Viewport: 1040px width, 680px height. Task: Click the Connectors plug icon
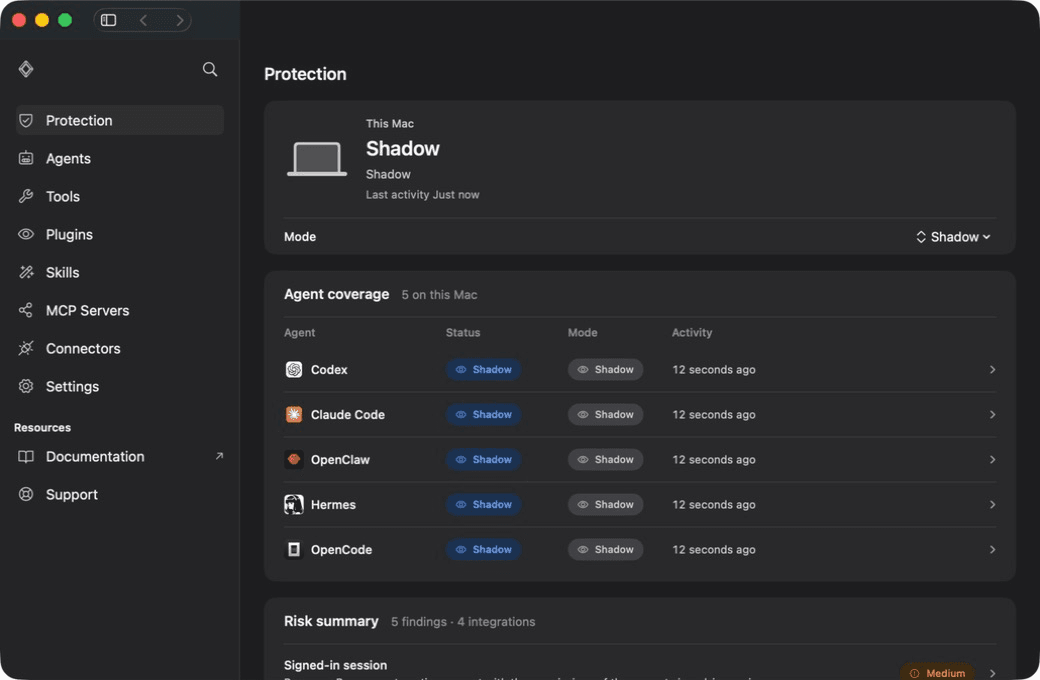point(26,348)
